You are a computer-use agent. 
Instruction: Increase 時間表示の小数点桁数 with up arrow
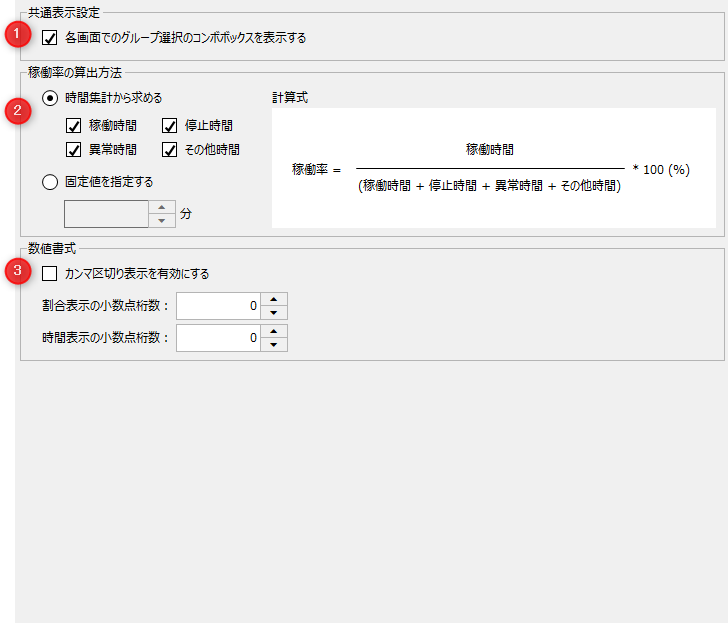point(274,332)
